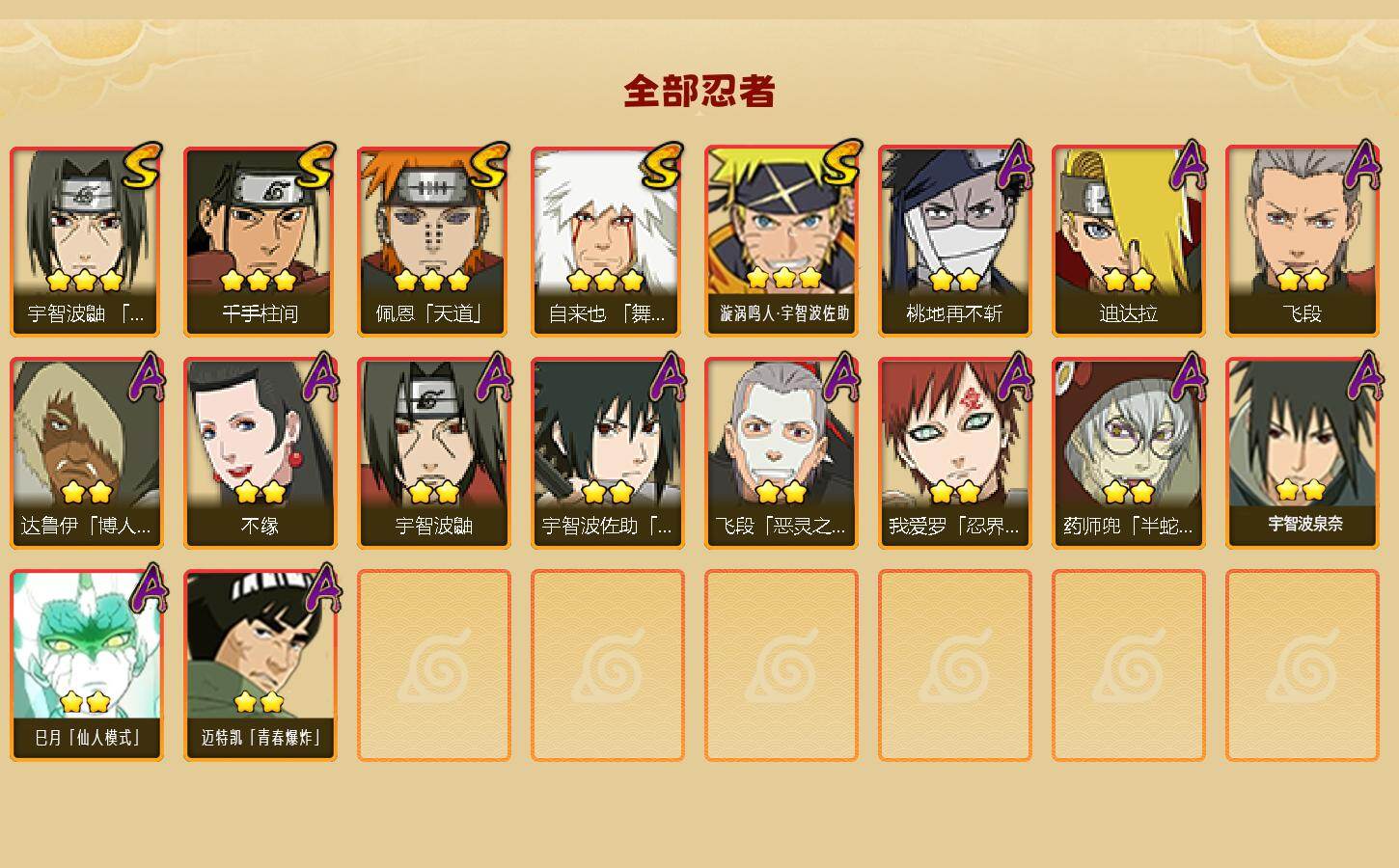The image size is (1399, 868).
Task: Click the 全部忍者 title heading
Action: pos(699,91)
